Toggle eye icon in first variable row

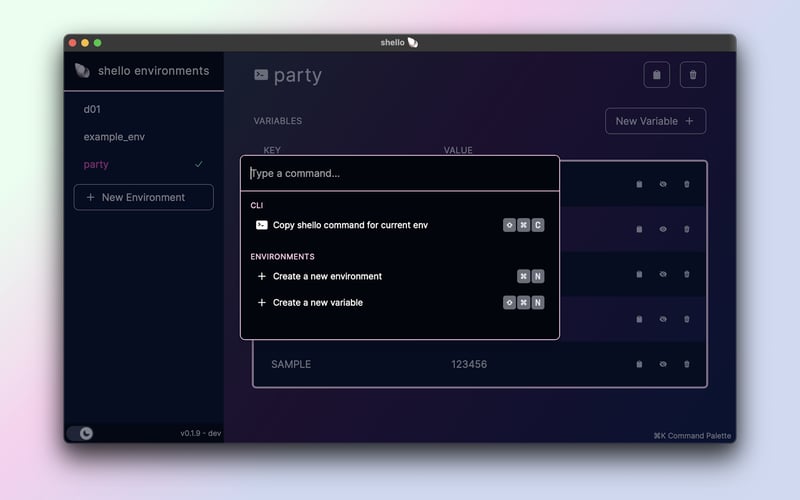click(x=663, y=184)
